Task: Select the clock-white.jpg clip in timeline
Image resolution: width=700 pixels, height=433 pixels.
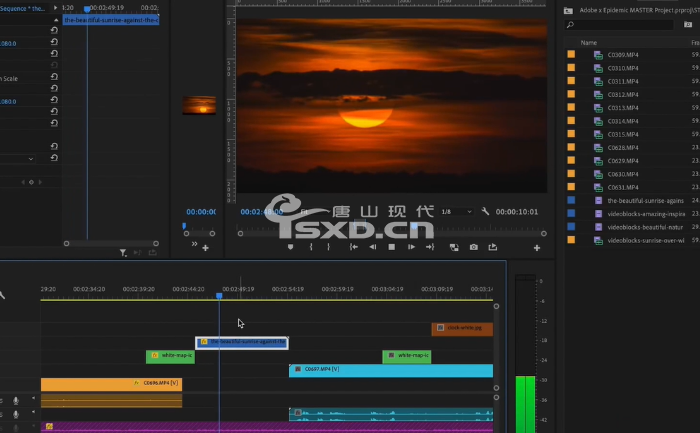Action: coord(462,329)
